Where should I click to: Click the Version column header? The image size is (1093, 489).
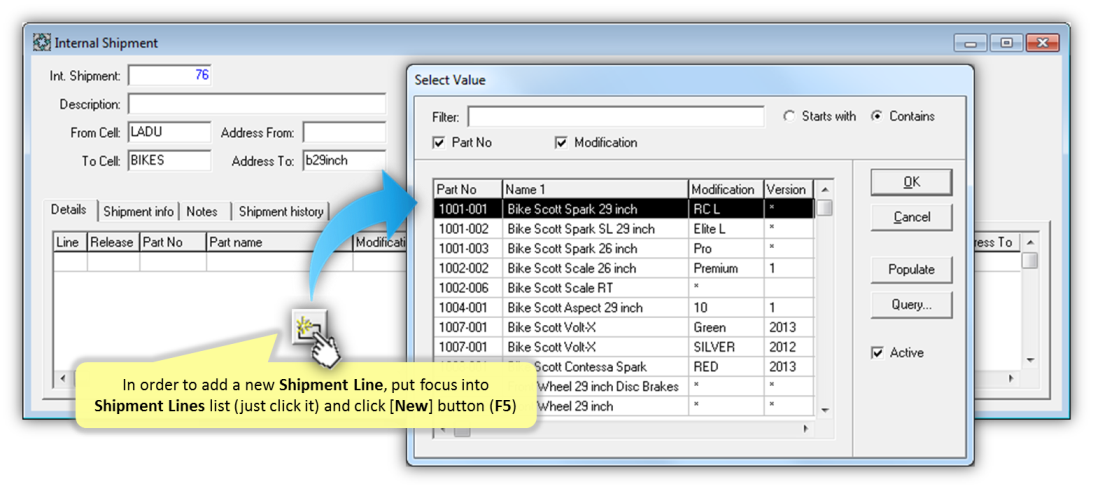coord(788,189)
